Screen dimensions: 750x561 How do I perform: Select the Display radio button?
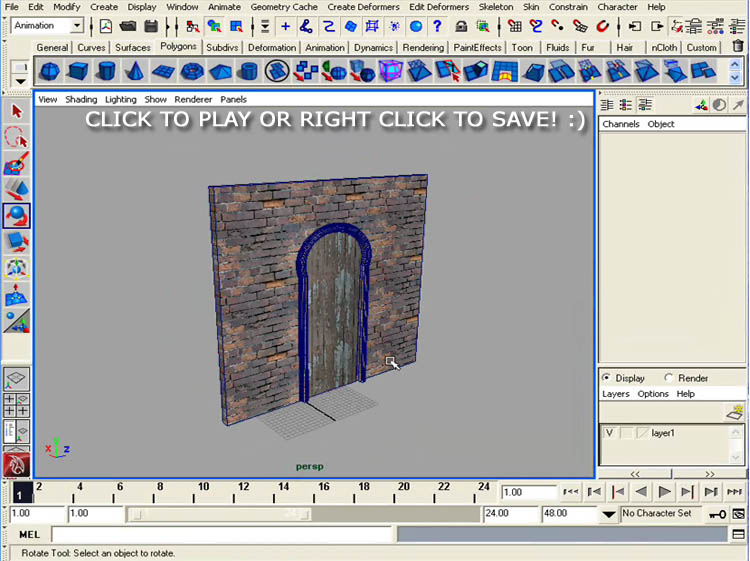pyautogui.click(x=607, y=378)
